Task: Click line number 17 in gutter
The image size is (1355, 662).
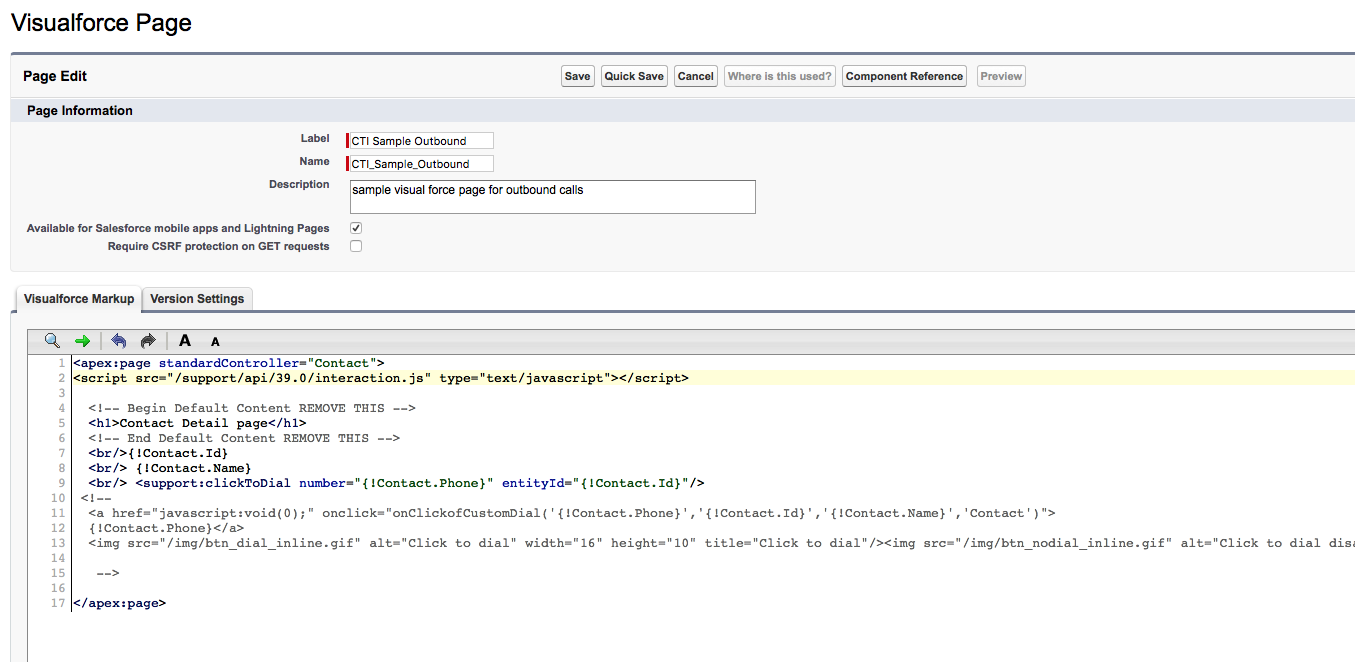Action: point(59,603)
